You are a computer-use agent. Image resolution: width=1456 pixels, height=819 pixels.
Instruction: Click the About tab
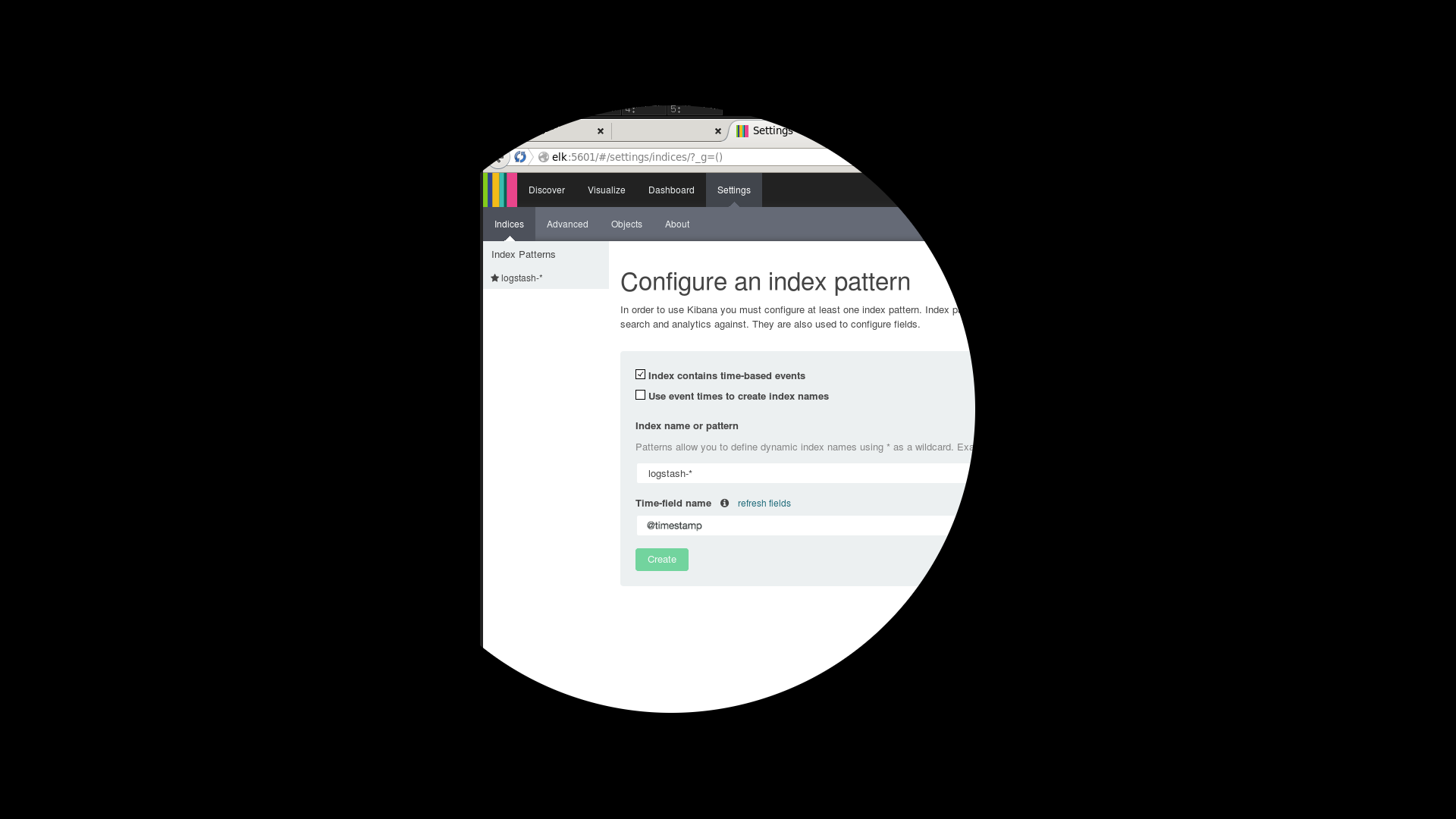click(x=677, y=224)
